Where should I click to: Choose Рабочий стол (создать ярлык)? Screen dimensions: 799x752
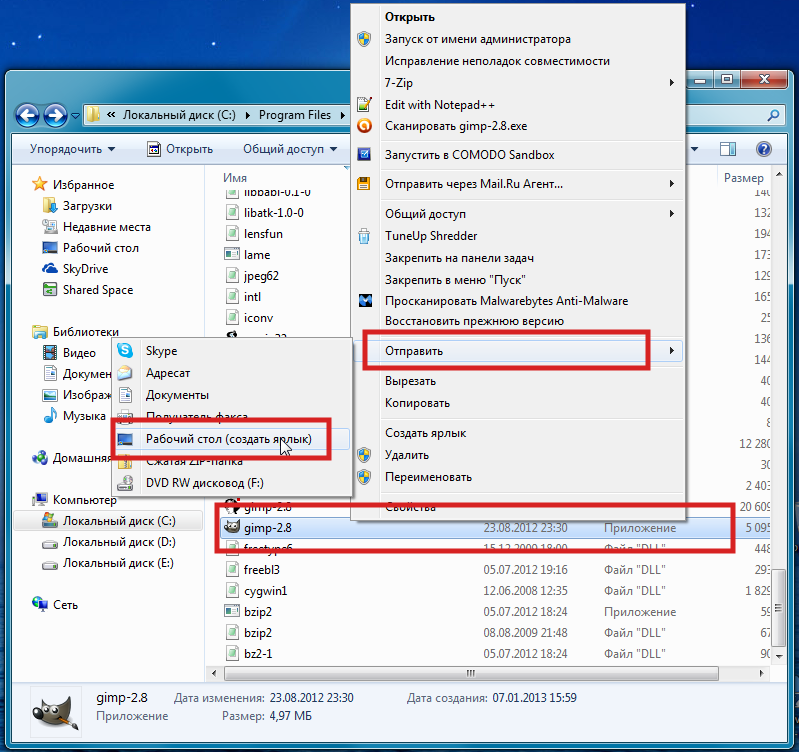tap(232, 439)
